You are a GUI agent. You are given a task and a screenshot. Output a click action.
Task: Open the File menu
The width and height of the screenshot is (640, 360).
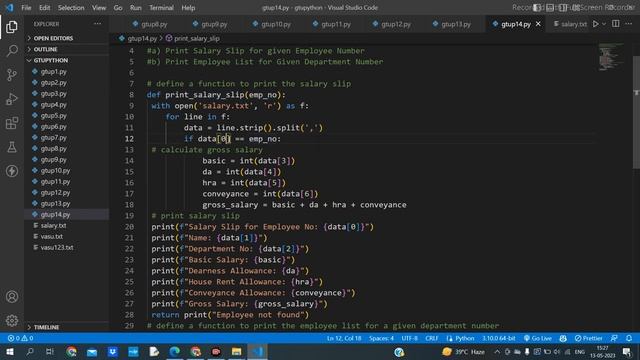[26, 8]
